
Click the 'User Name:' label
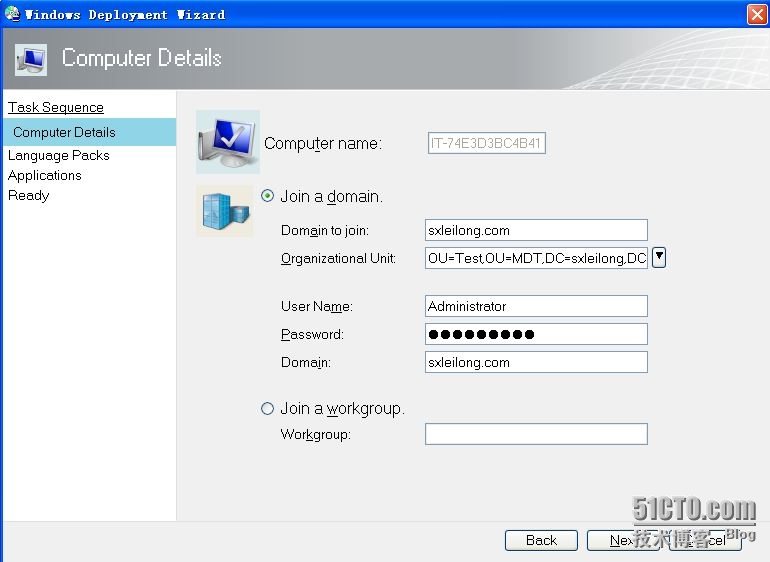(317, 307)
